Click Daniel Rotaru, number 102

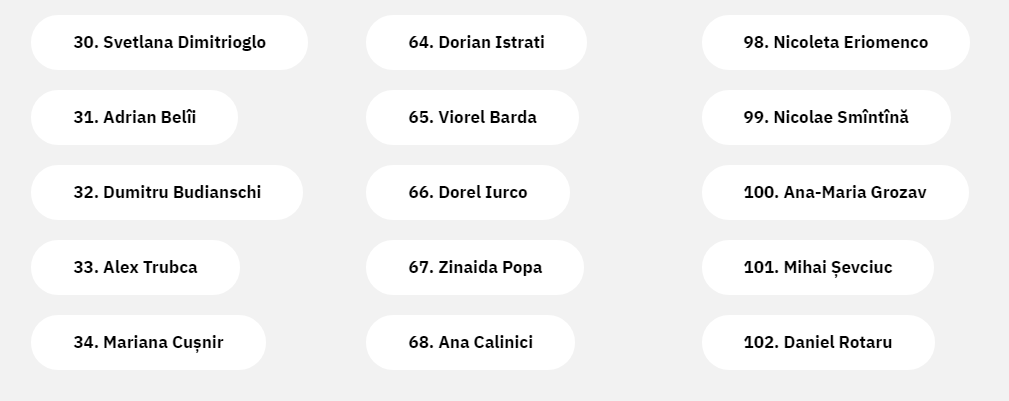pyautogui.click(x=818, y=342)
